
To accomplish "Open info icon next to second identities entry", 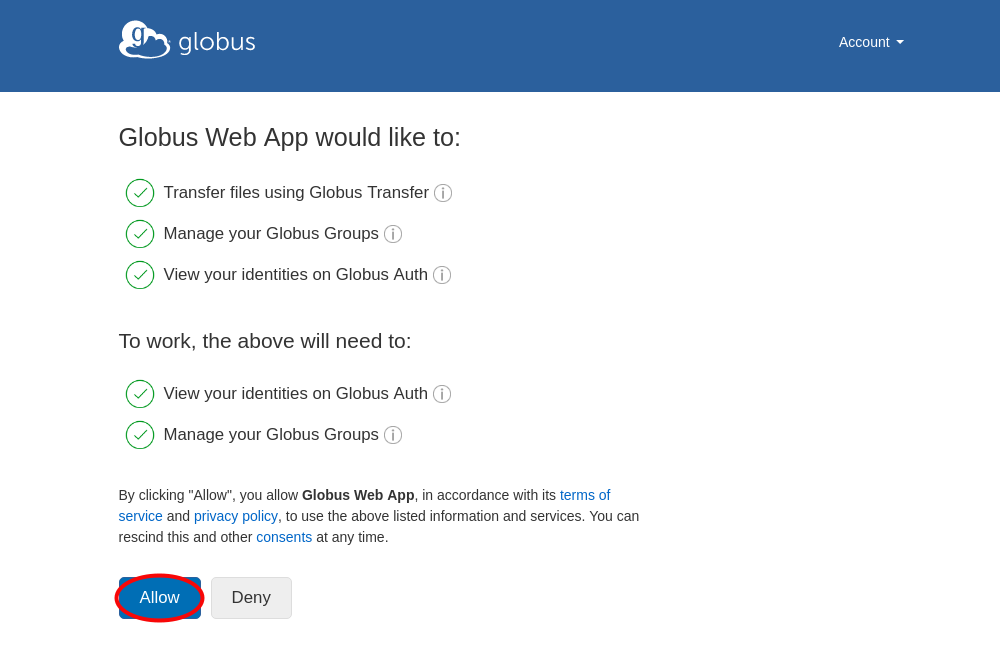I will [x=442, y=394].
